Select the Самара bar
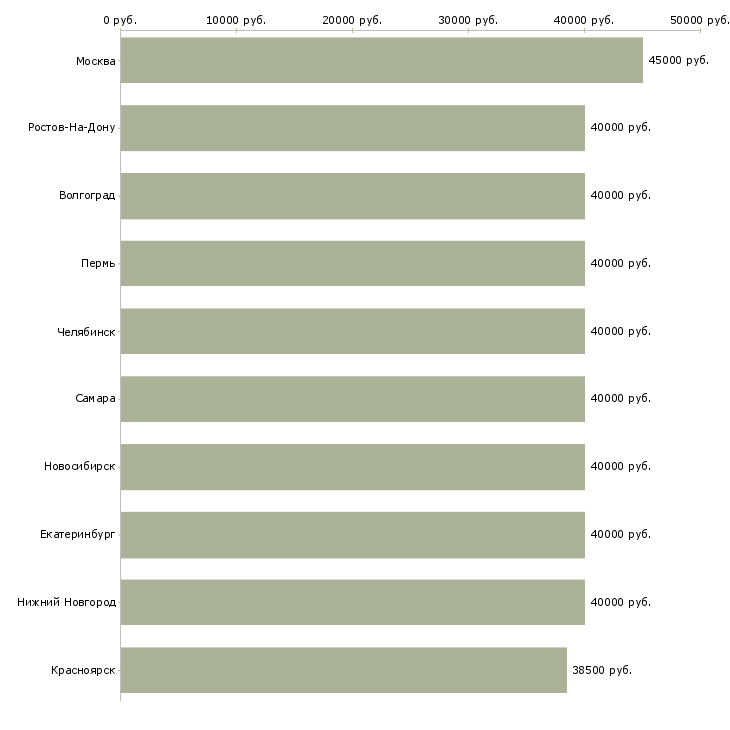The width and height of the screenshot is (730, 730). click(352, 399)
